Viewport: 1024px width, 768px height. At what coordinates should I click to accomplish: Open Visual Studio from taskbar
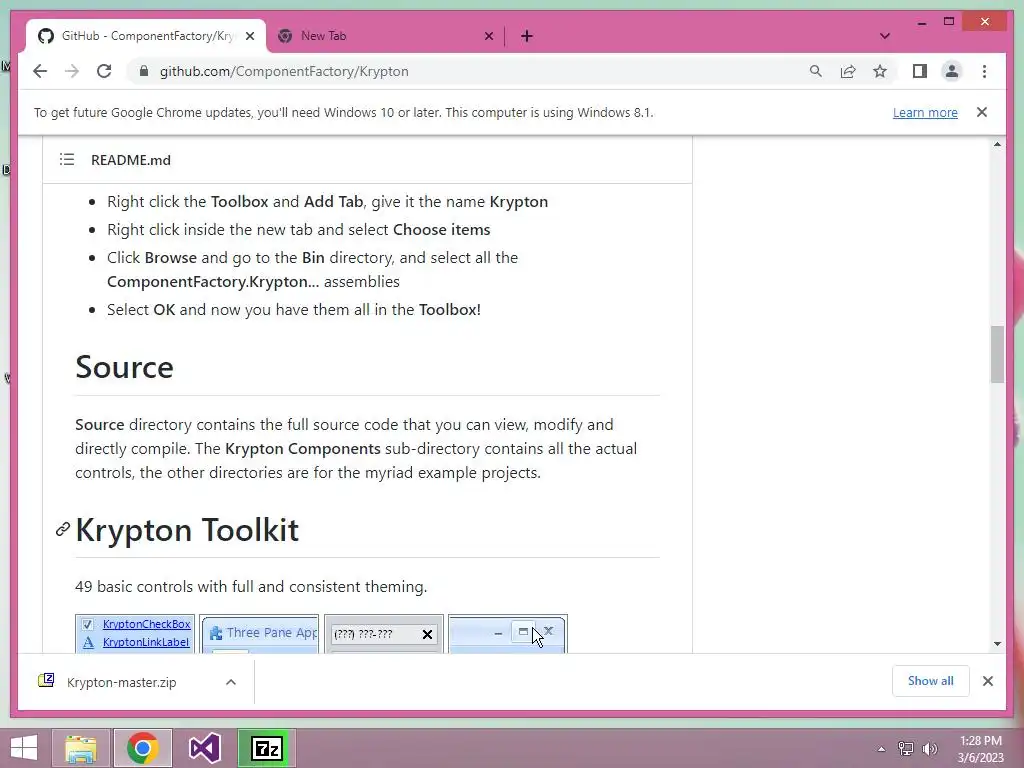[x=204, y=748]
